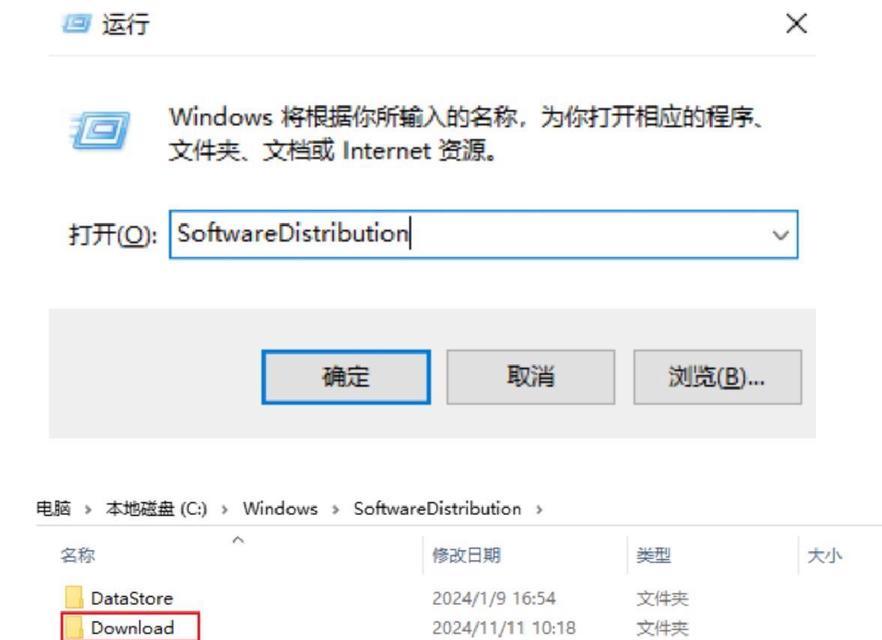Expand chevron after 电脑 in breadcrumb
This screenshot has height=640, width=882.
coord(88,510)
